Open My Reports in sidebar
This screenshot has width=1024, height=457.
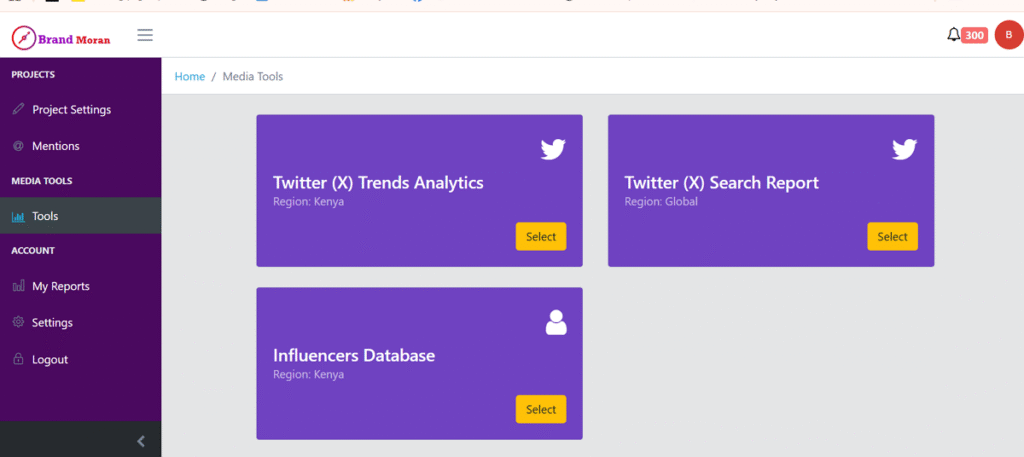(80, 286)
